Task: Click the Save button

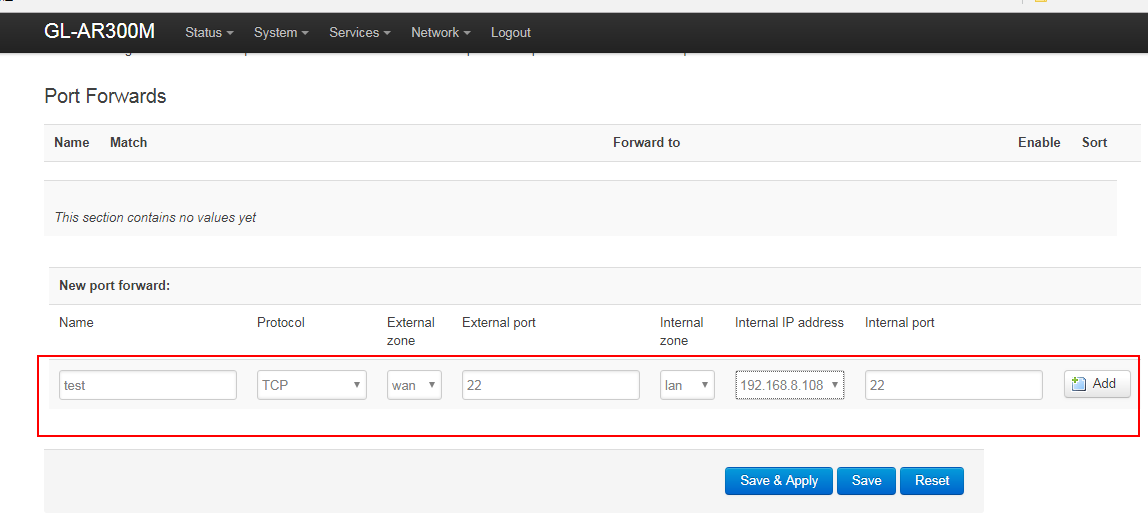Action: 866,480
